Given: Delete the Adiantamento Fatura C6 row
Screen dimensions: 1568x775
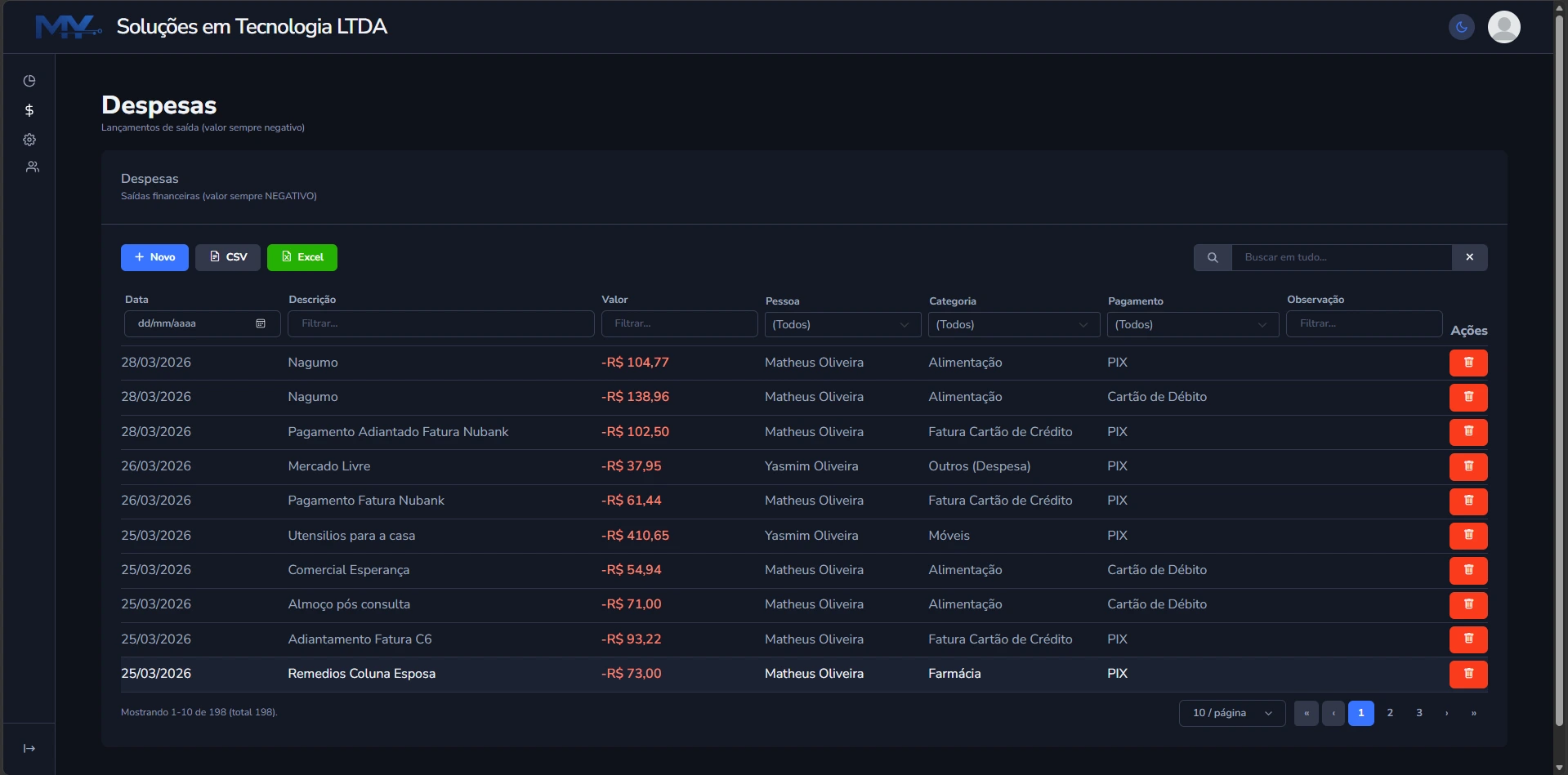Looking at the screenshot, I should (x=1468, y=639).
